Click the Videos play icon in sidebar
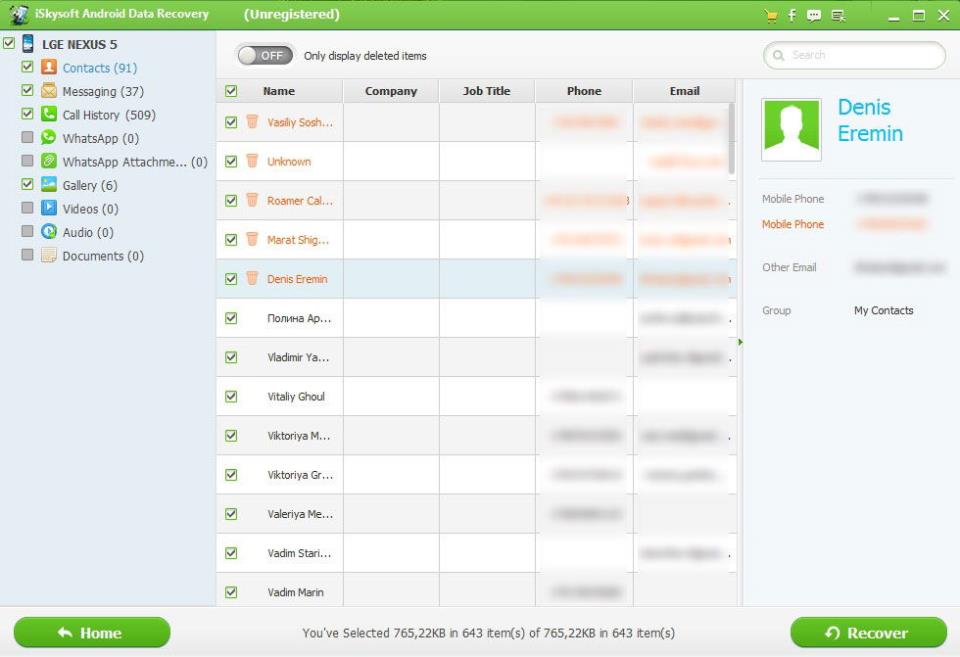This screenshot has height=657, width=960. (x=49, y=208)
